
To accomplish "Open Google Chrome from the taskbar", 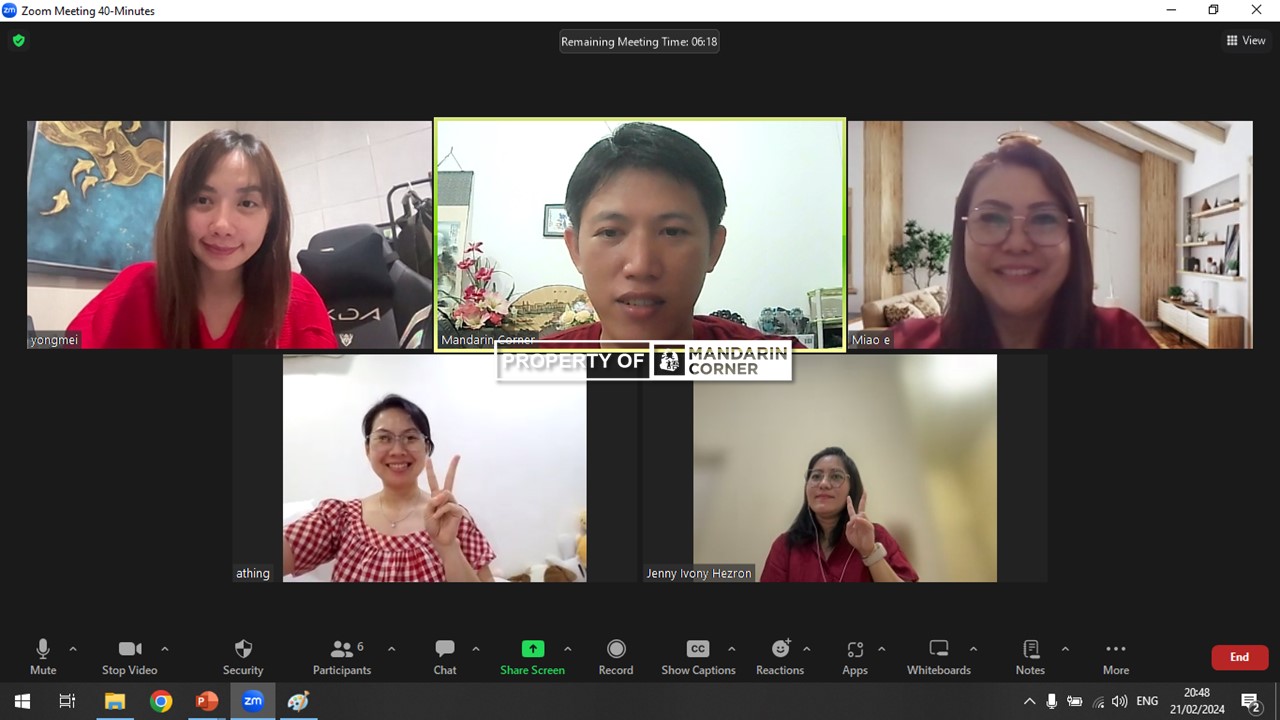I will coord(161,701).
